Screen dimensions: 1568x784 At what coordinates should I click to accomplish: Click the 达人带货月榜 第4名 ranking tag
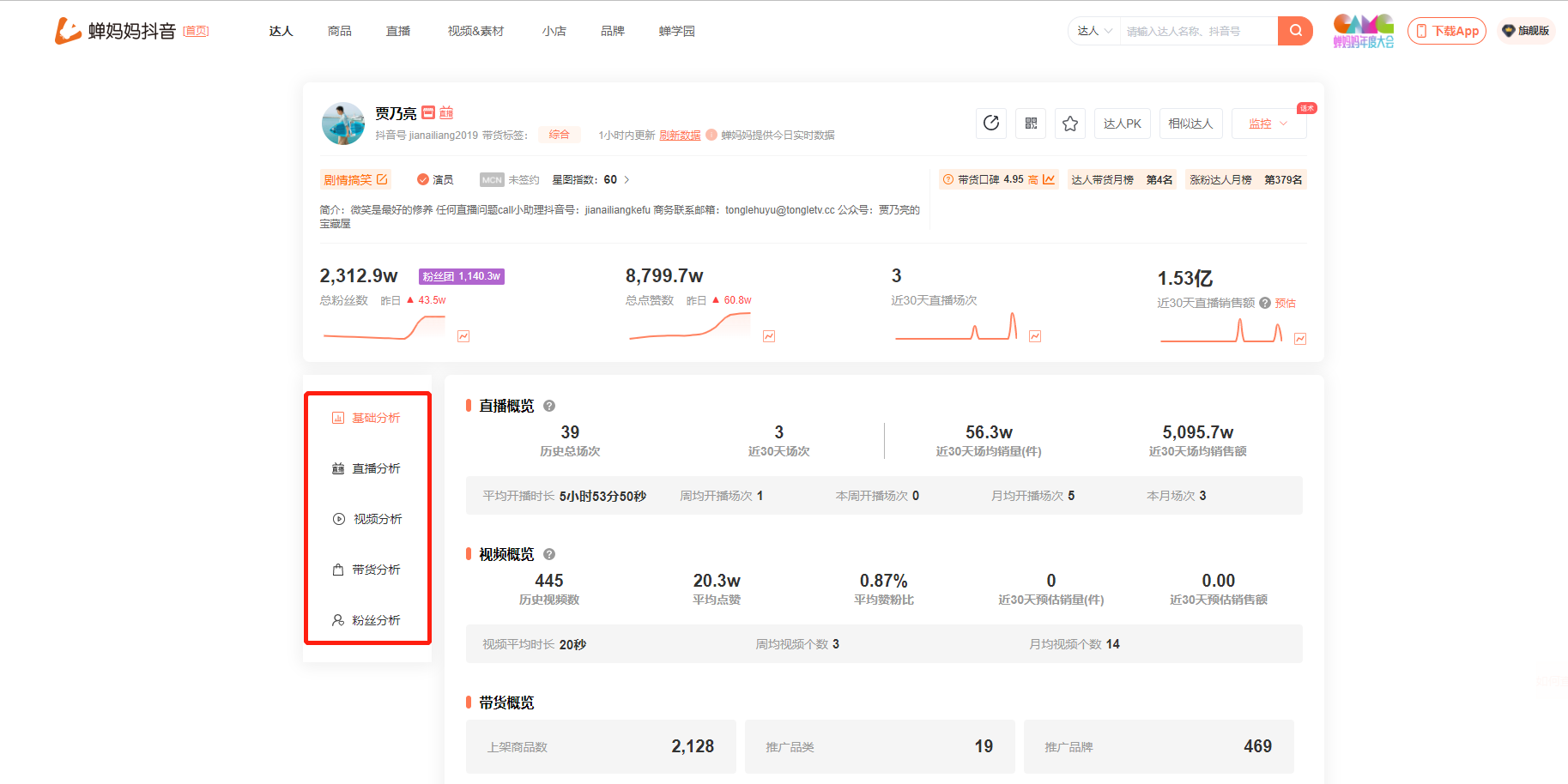point(1122,179)
